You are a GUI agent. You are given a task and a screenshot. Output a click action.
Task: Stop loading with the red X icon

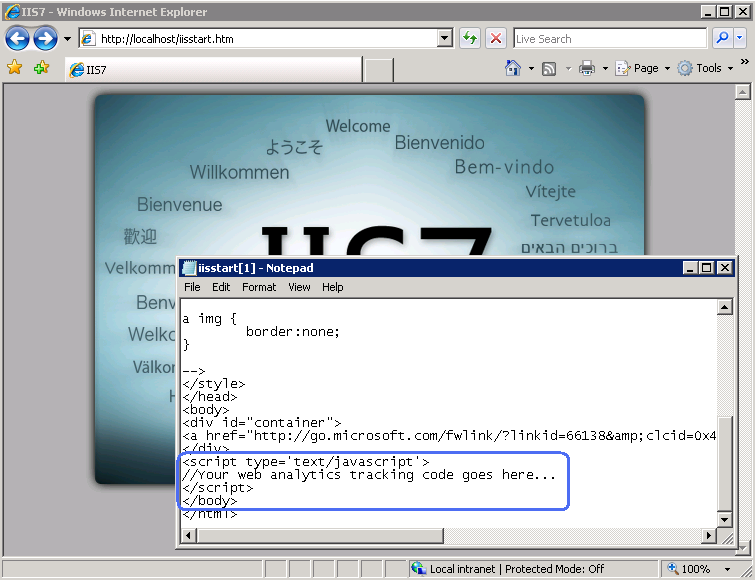pos(496,38)
